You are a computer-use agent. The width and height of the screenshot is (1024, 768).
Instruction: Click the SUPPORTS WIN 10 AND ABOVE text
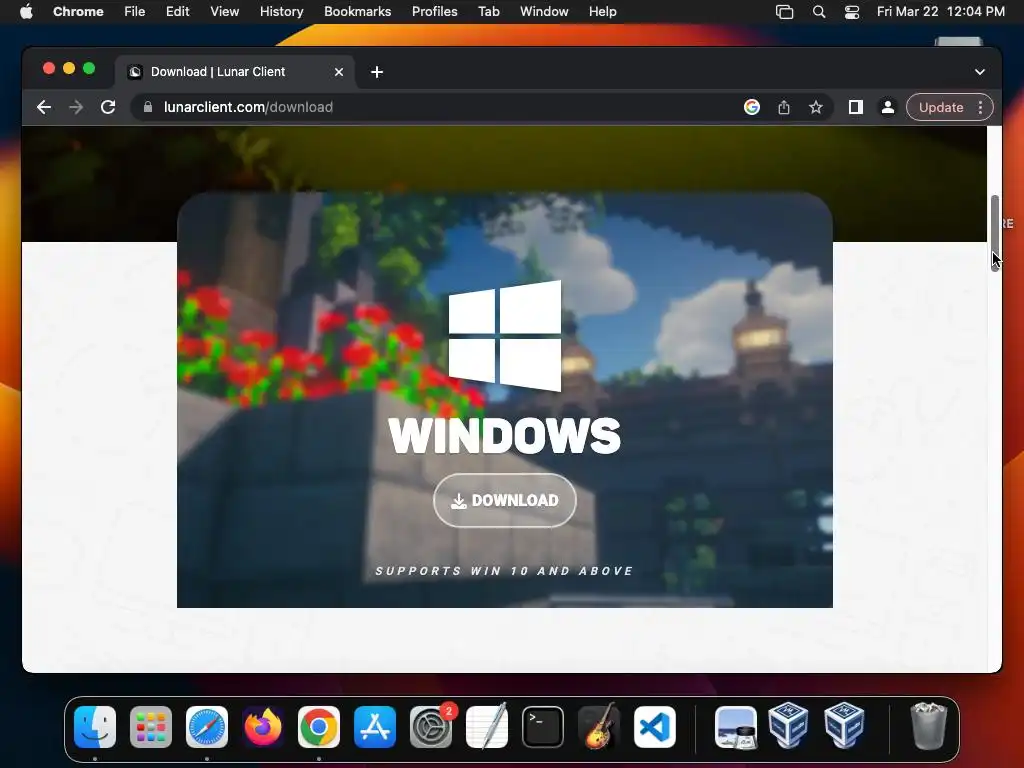coord(504,571)
